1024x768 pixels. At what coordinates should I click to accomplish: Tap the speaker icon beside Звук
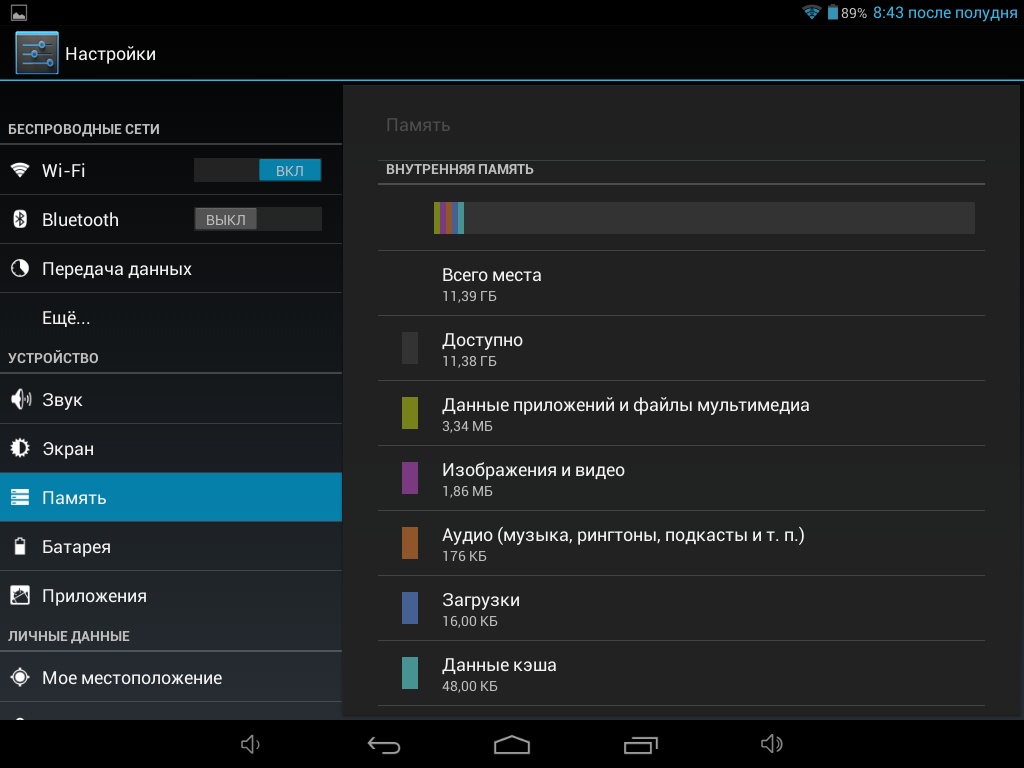[20, 399]
